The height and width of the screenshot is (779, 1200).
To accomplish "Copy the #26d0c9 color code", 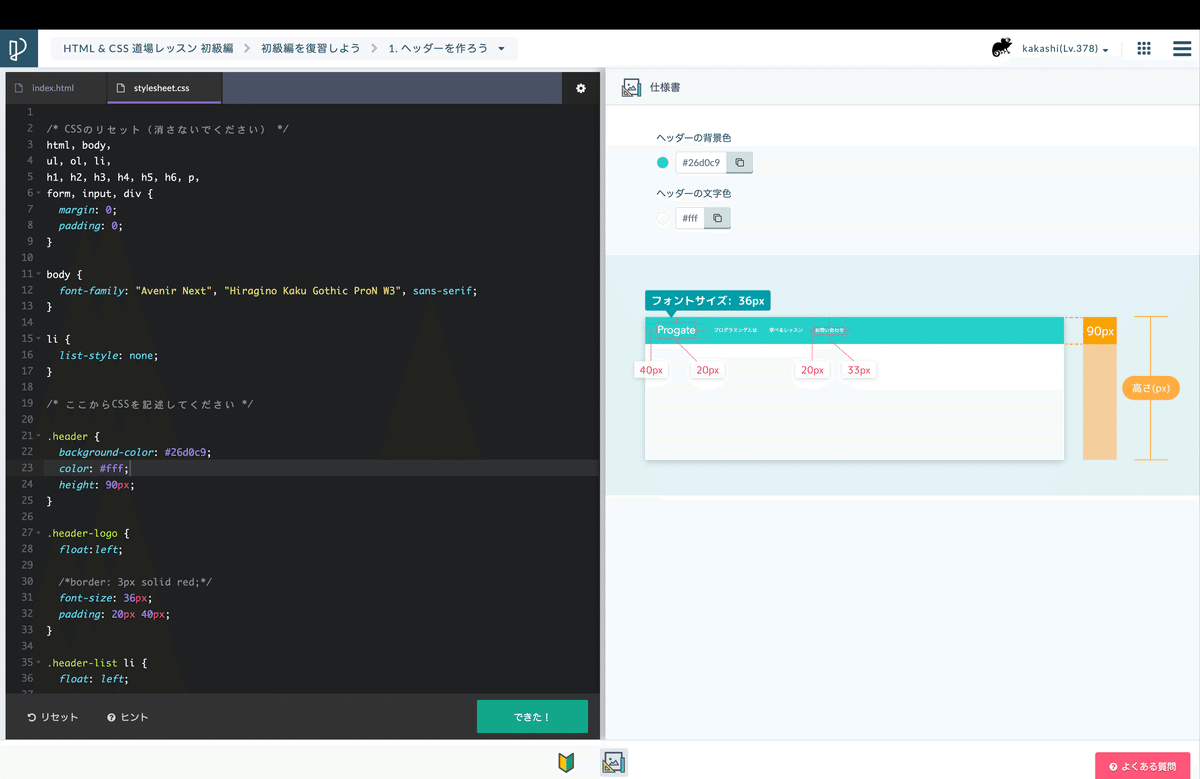I will [739, 162].
